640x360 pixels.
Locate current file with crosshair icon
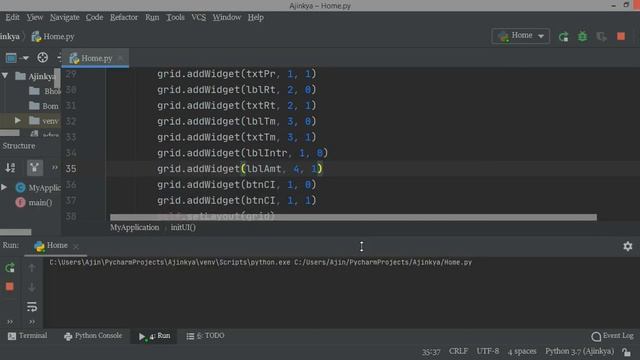(42, 58)
